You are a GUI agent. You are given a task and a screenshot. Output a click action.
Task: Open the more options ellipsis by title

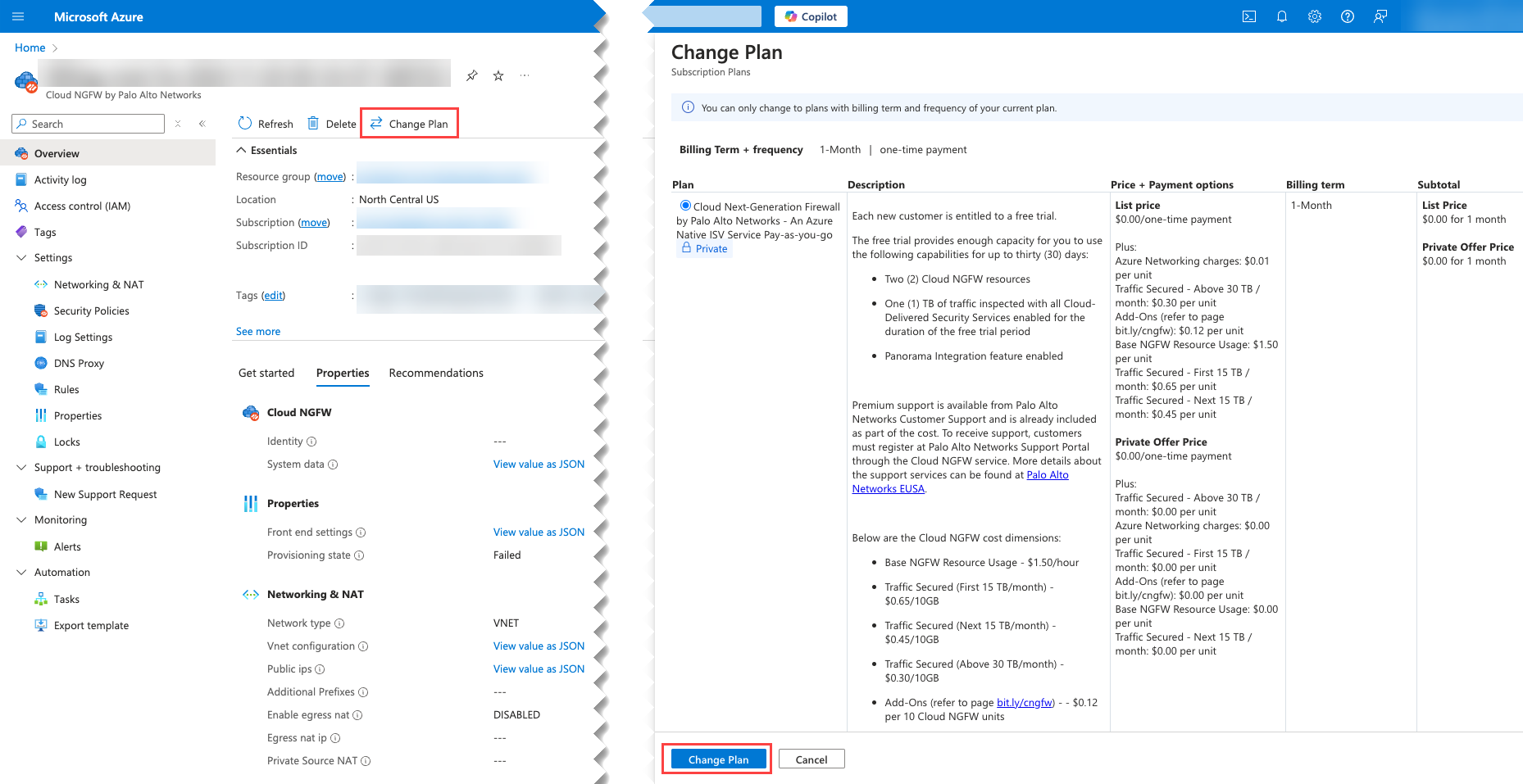pos(525,75)
